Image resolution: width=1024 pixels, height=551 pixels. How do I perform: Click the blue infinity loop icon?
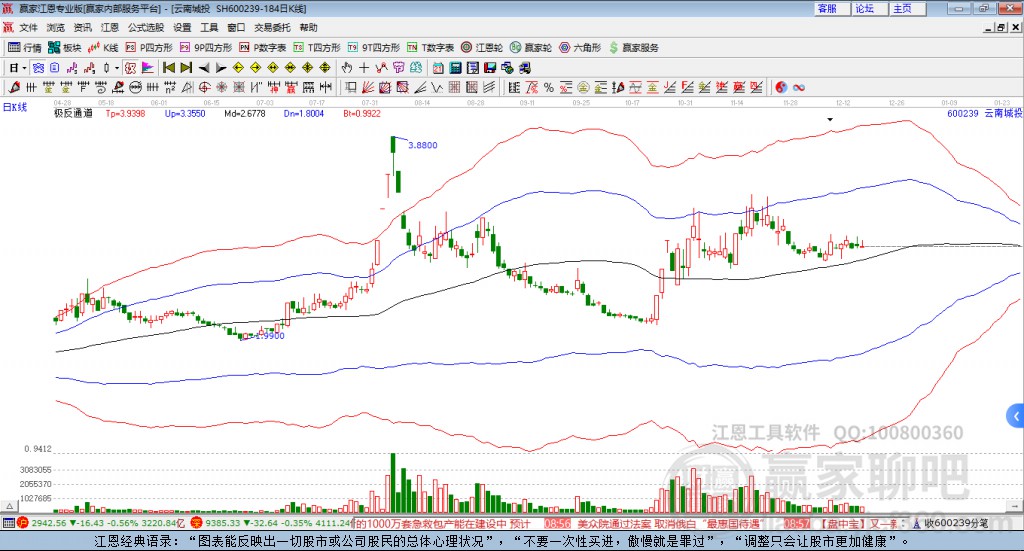tap(799, 87)
